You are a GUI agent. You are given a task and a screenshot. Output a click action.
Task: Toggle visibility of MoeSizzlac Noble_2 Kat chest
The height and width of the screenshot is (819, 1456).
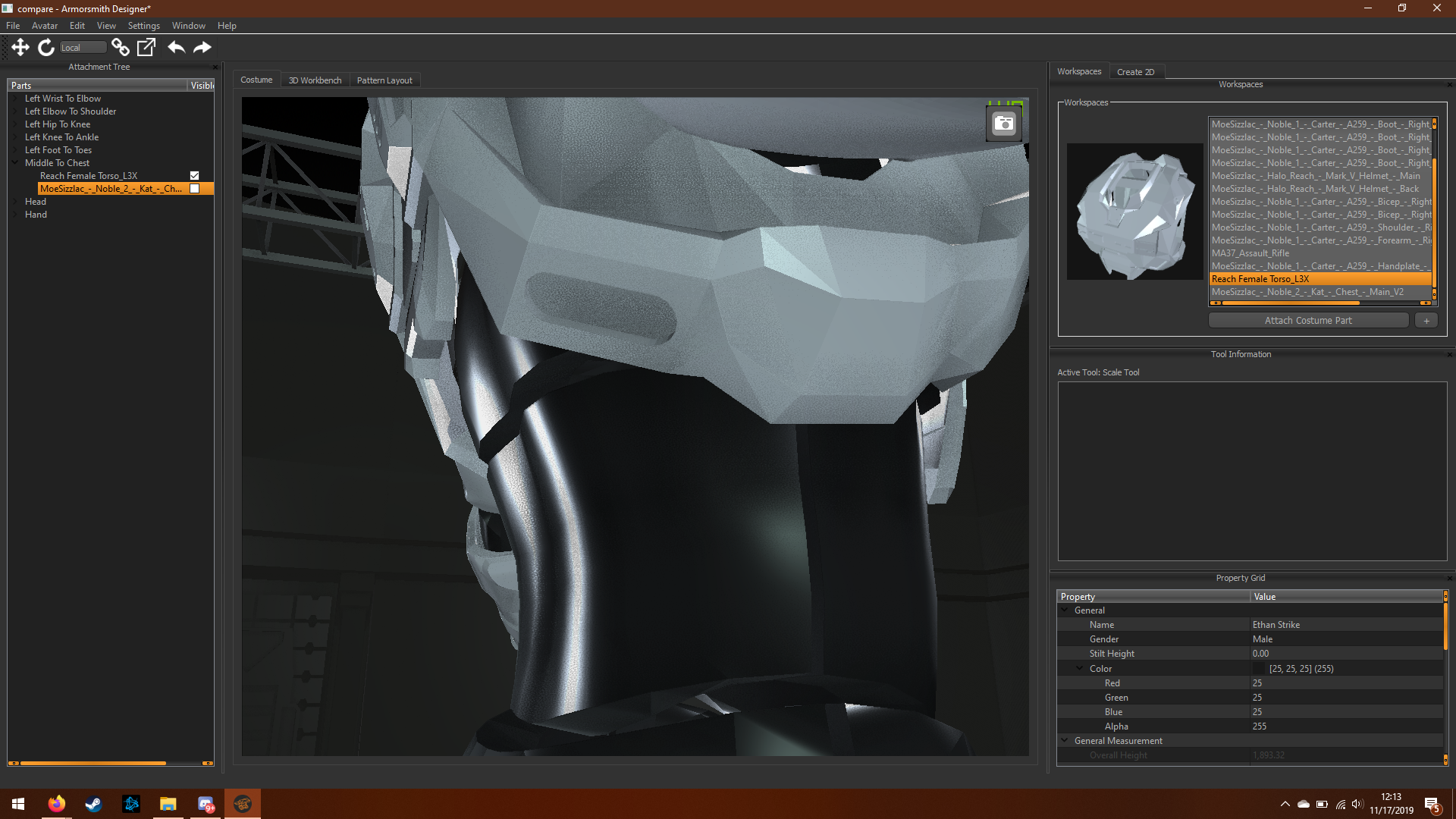[194, 188]
